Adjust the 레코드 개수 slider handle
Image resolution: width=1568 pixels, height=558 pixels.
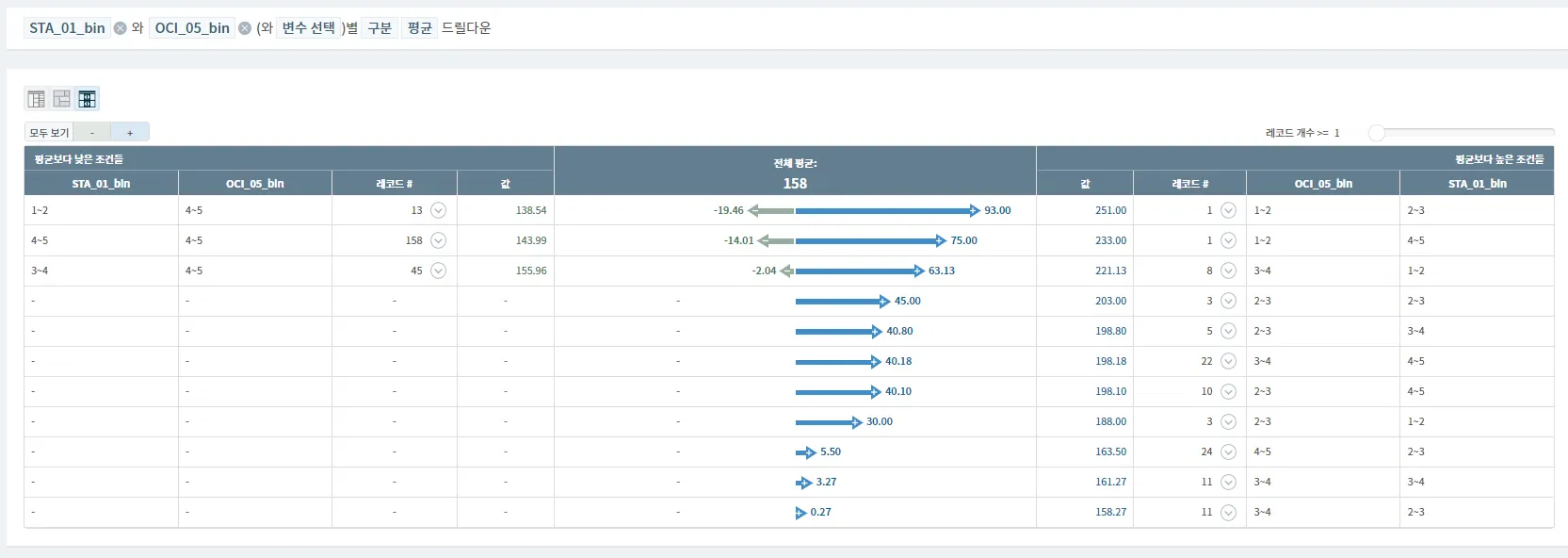[x=1377, y=133]
